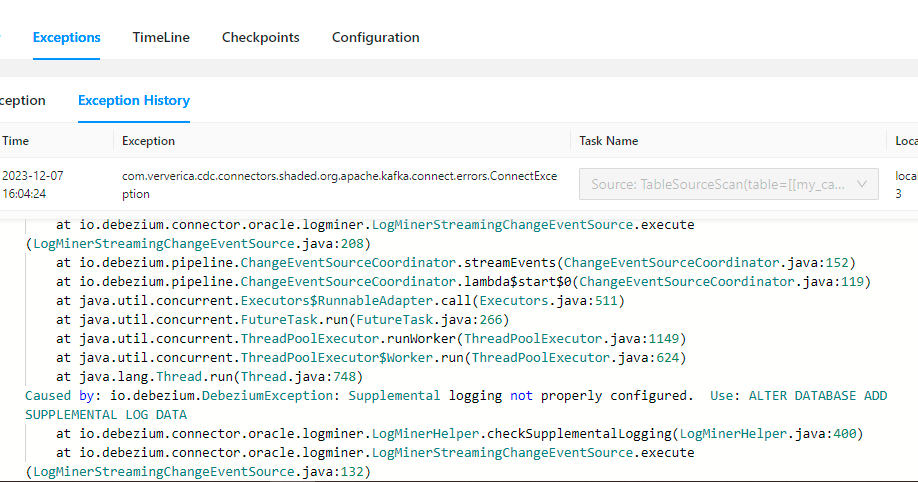Click the Exception column header

click(148, 141)
